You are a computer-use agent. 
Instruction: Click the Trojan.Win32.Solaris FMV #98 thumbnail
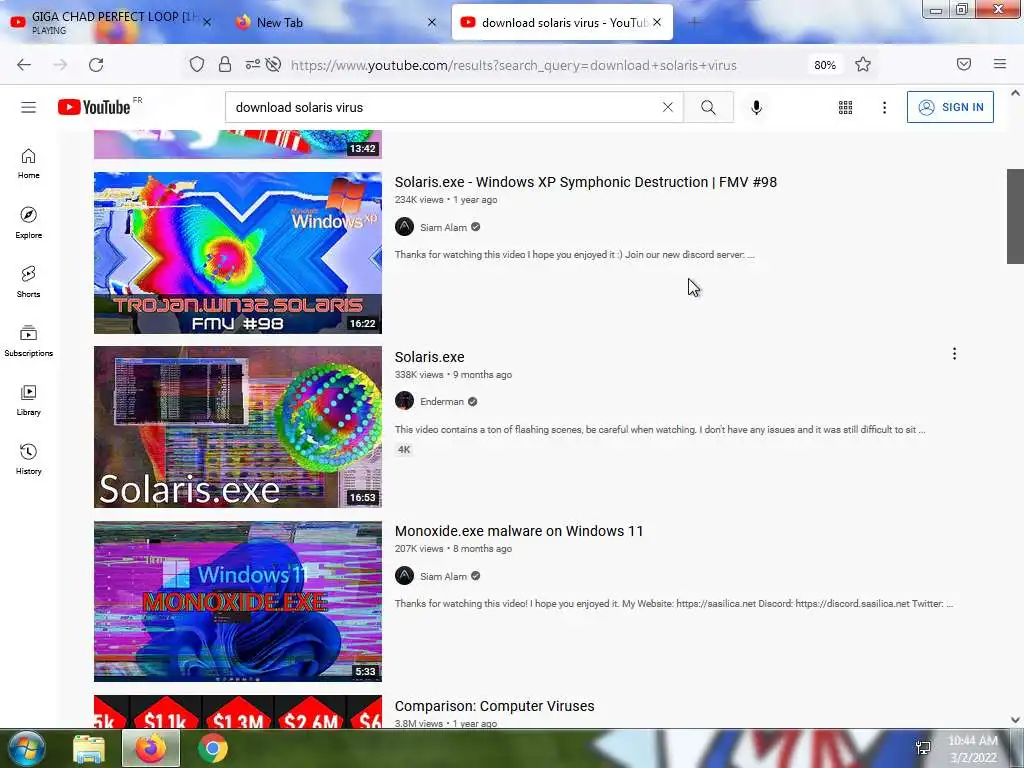pos(238,253)
